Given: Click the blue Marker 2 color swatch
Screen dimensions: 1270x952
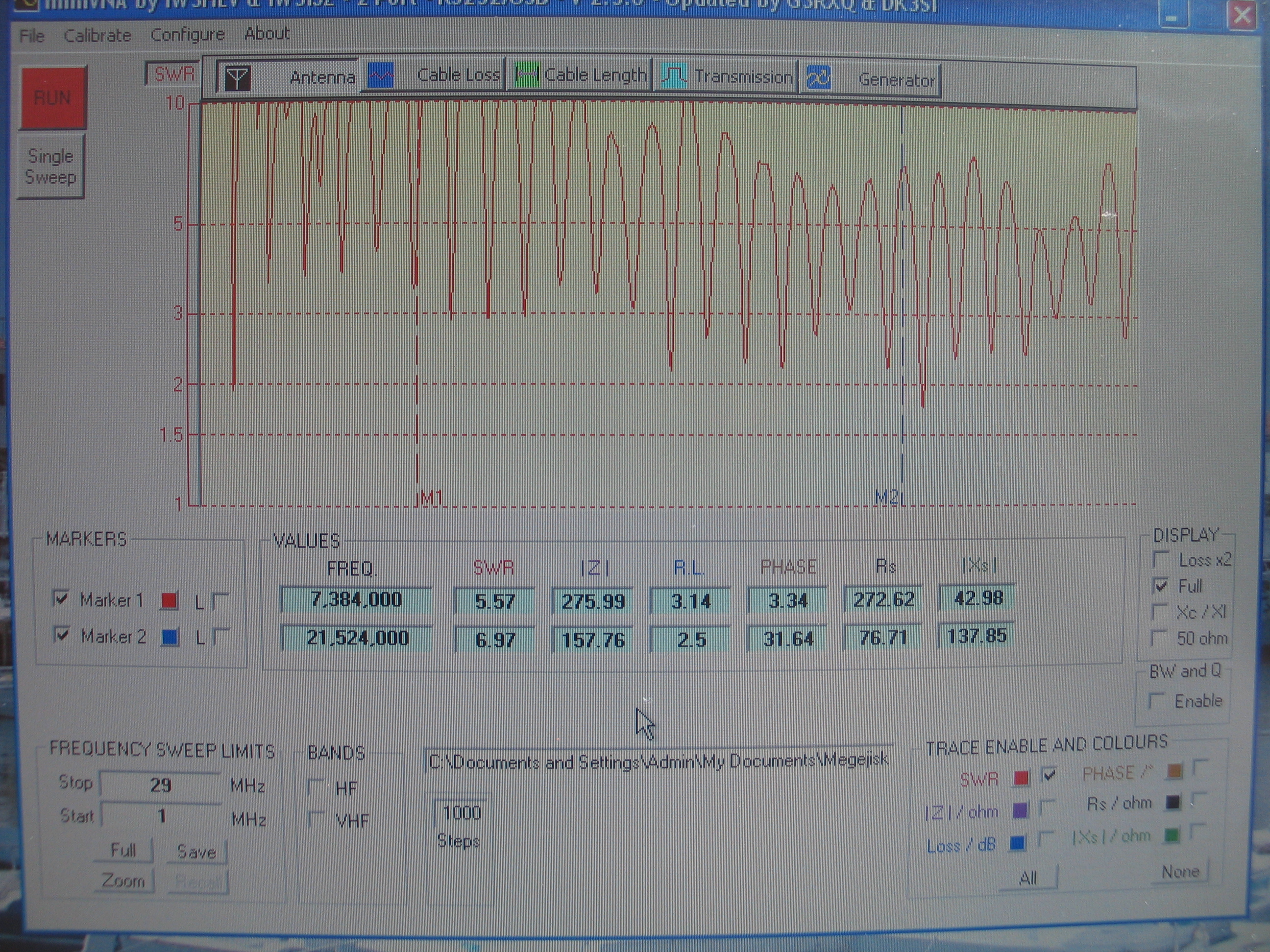Looking at the screenshot, I should pos(170,637).
